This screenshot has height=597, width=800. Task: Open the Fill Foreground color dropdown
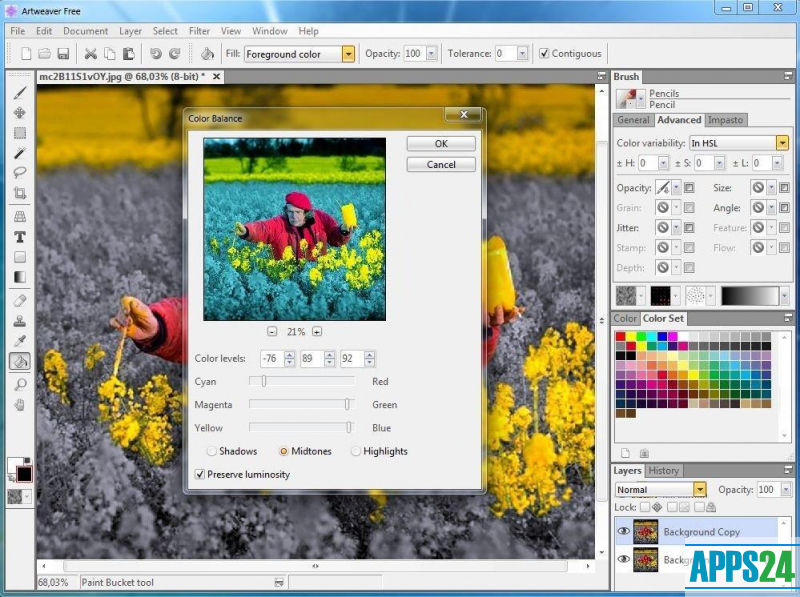[348, 54]
